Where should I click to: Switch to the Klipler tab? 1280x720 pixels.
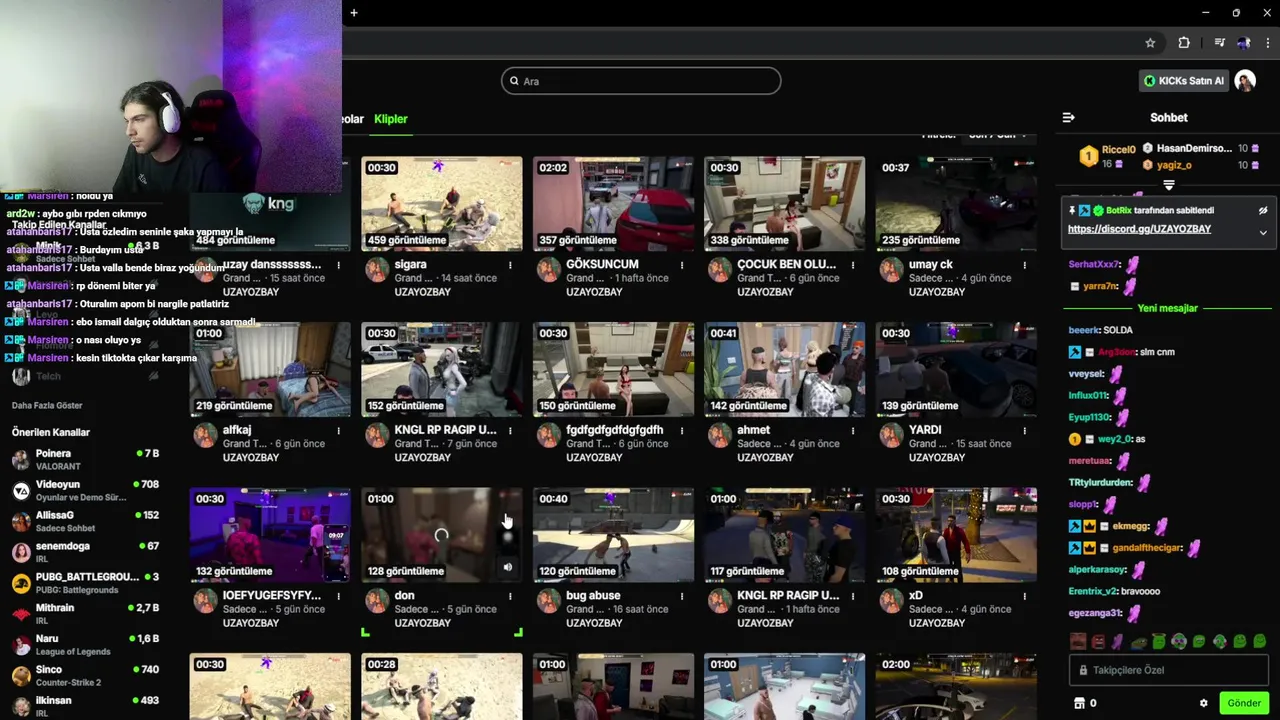(391, 119)
